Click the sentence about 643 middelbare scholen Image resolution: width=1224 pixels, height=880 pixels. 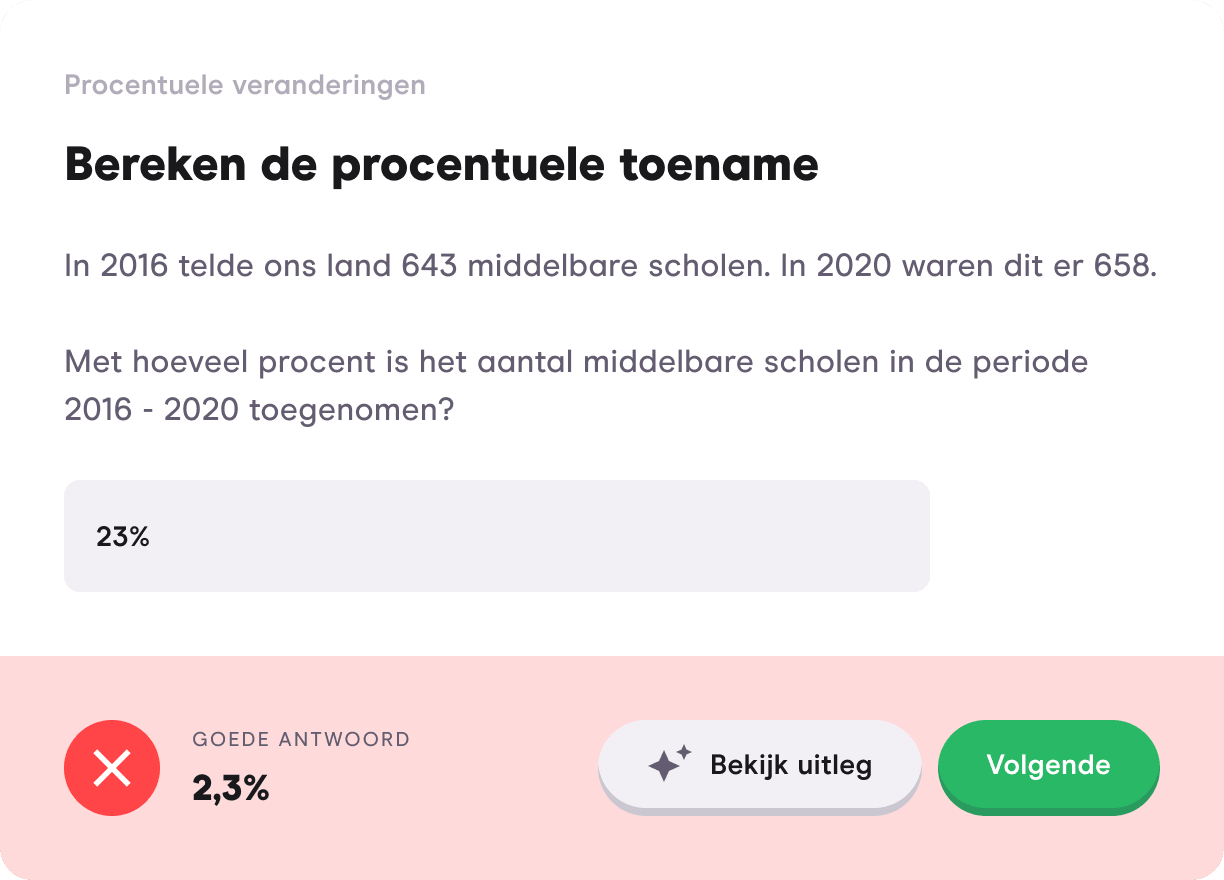point(610,267)
